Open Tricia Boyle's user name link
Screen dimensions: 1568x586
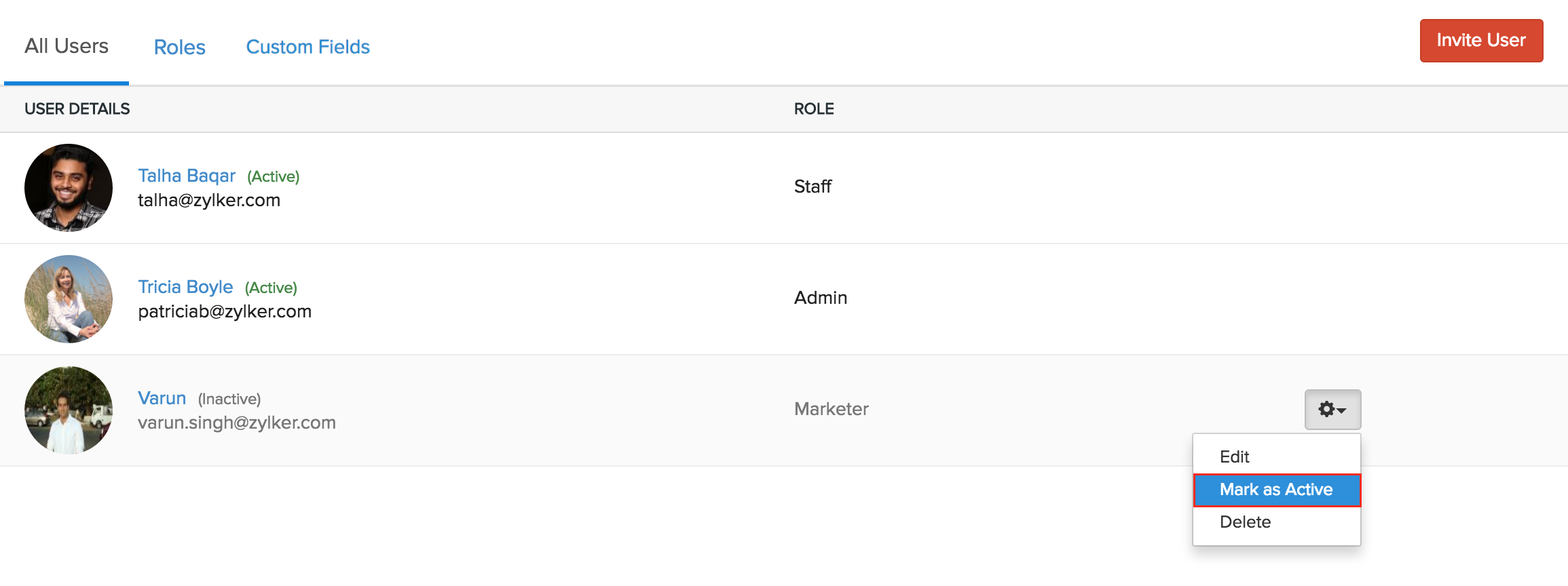coord(185,287)
